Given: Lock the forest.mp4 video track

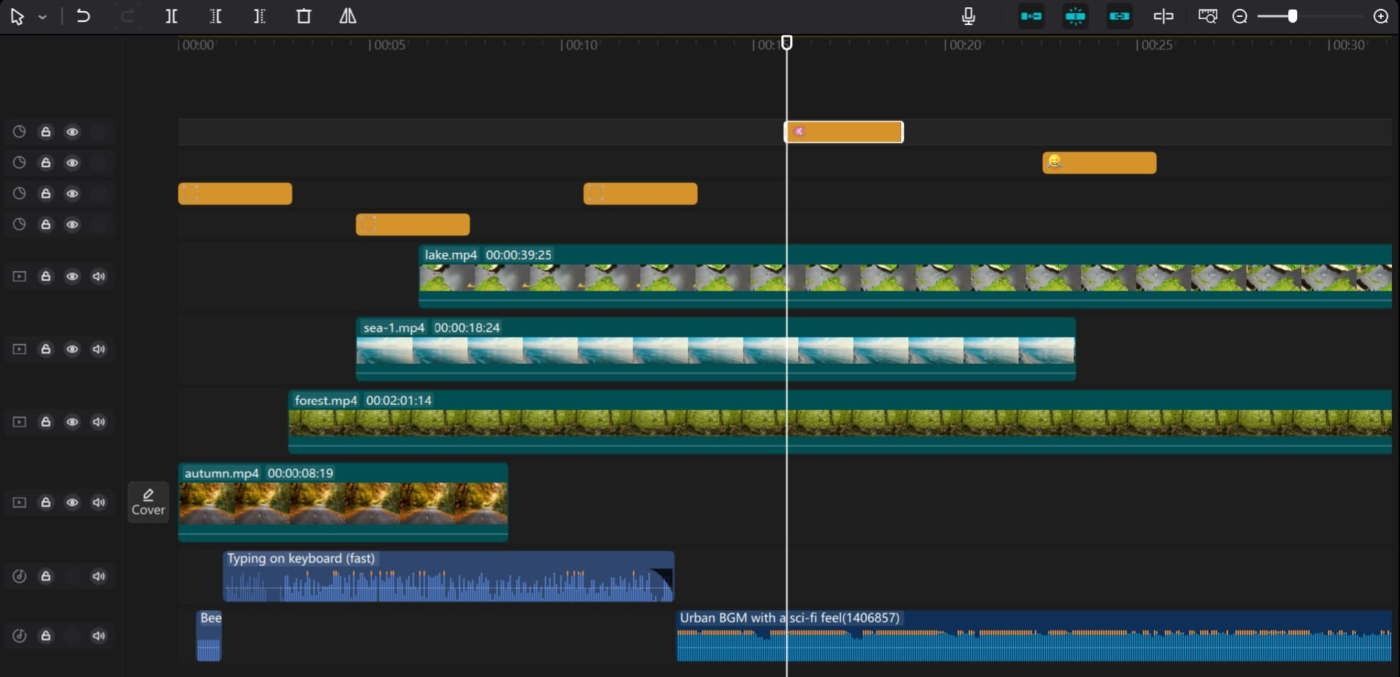Looking at the screenshot, I should coord(45,422).
